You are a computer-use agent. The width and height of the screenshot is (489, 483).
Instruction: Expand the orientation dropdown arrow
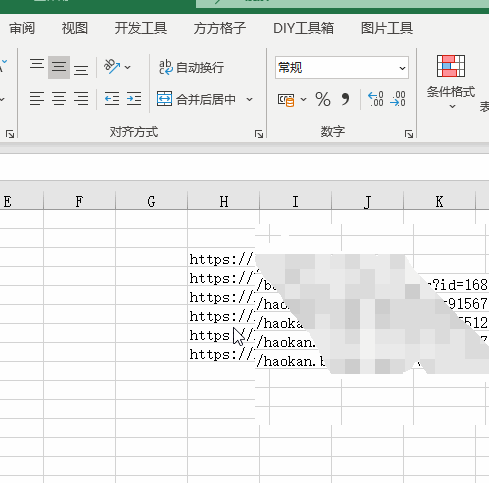tap(128, 67)
